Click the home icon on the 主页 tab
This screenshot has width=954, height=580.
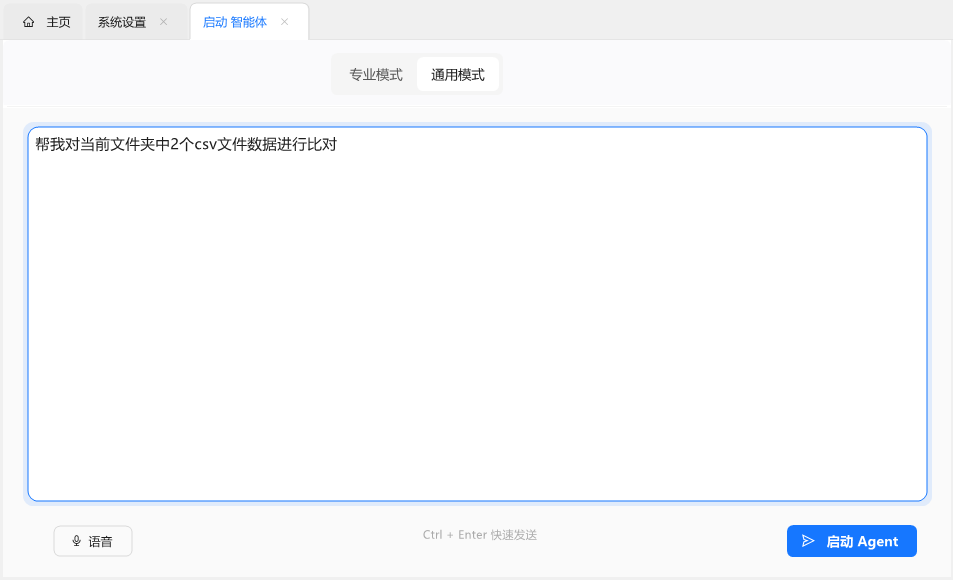29,21
